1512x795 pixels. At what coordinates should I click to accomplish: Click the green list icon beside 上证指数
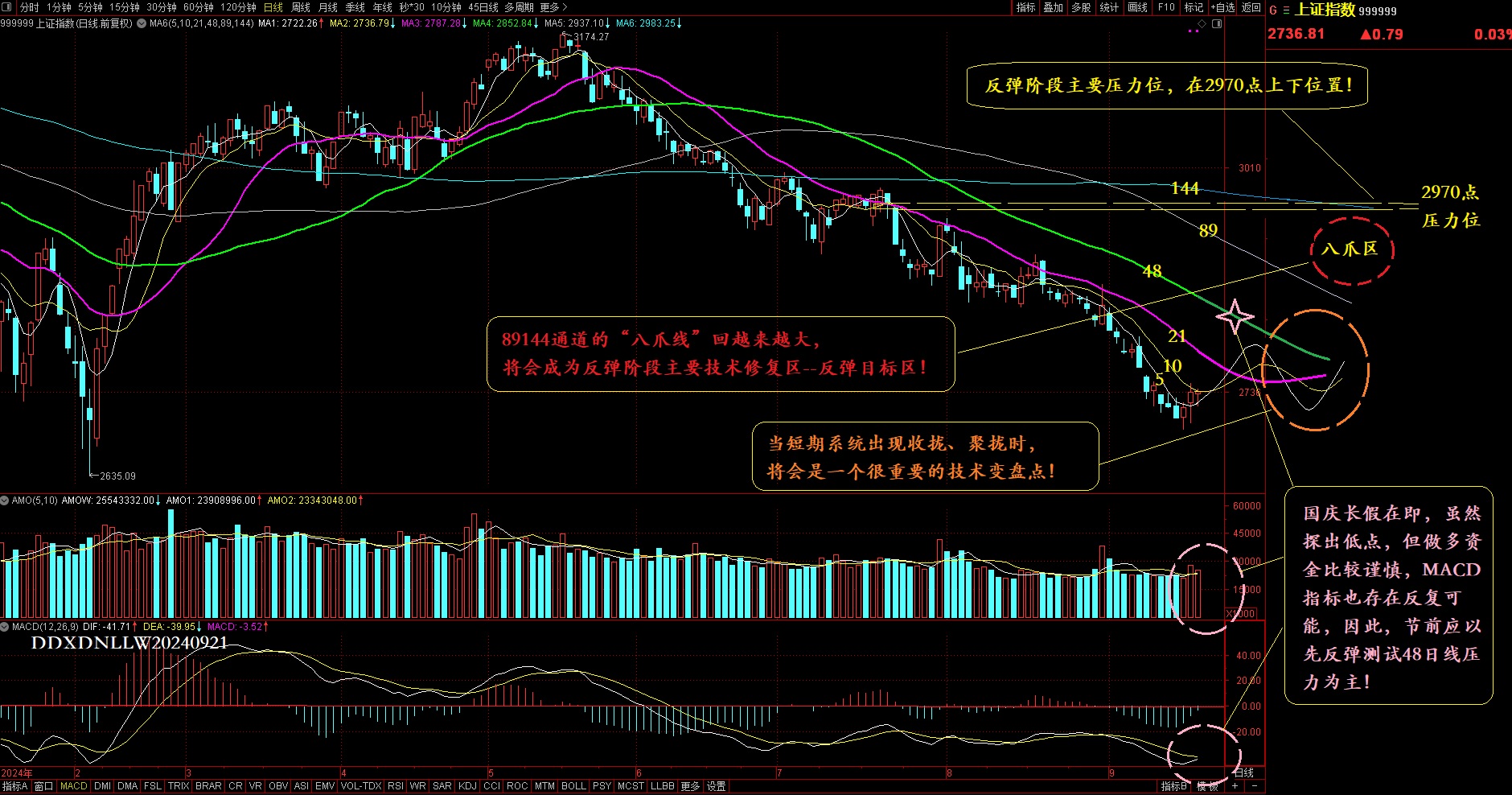click(1286, 10)
